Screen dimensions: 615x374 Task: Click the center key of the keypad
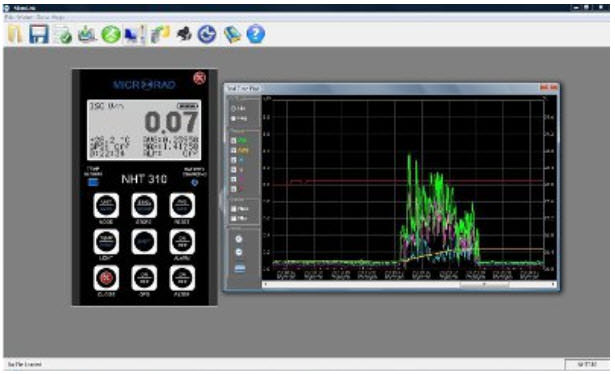pos(144,242)
